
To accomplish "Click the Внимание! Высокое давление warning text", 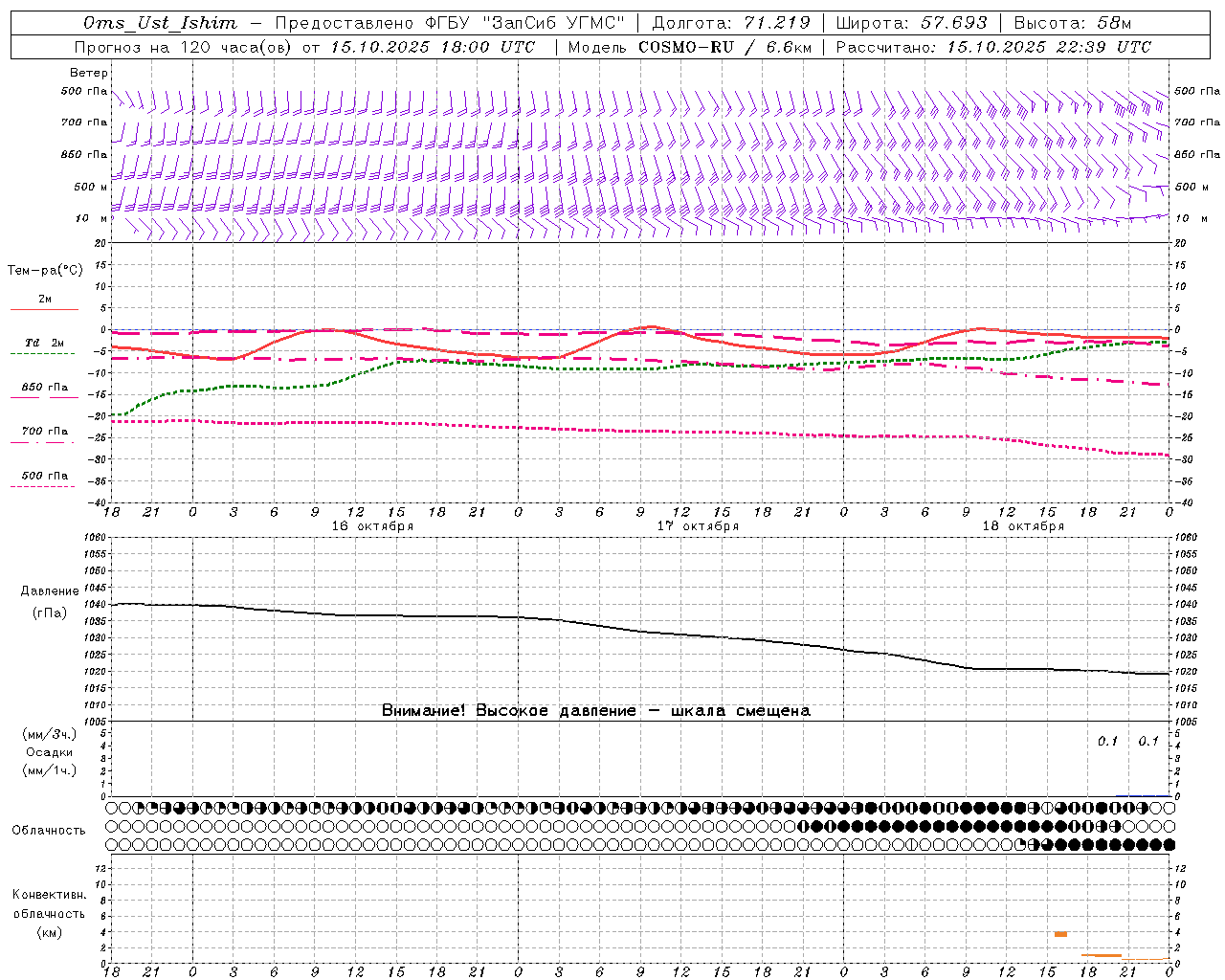I will click(x=595, y=710).
